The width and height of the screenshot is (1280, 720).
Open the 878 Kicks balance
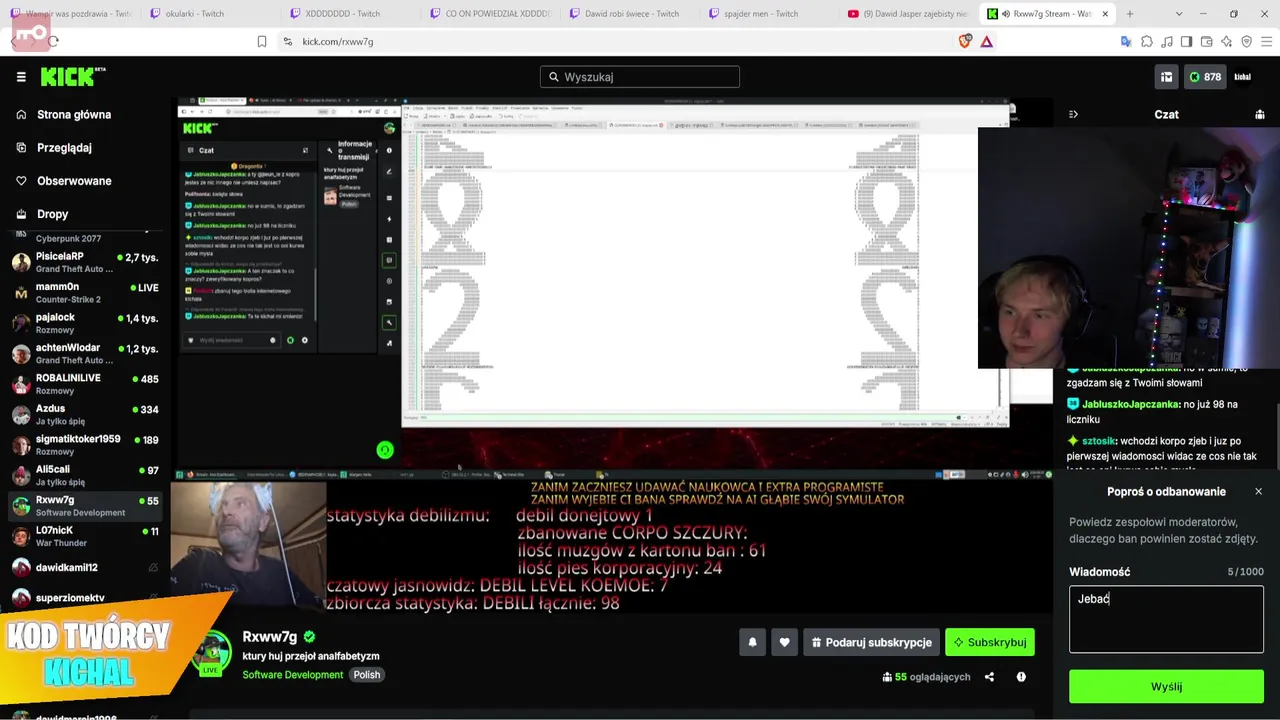(x=1204, y=77)
